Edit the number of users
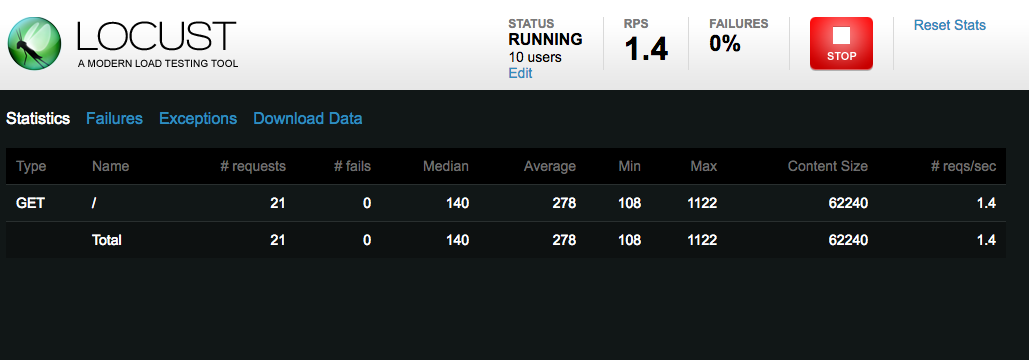Screen dimensions: 1029x360 [520, 73]
